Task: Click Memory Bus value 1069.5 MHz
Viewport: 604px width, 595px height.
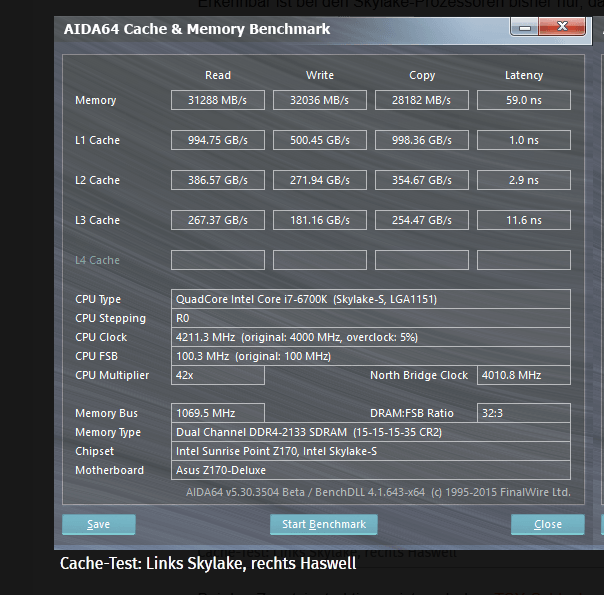Action: pos(218,413)
